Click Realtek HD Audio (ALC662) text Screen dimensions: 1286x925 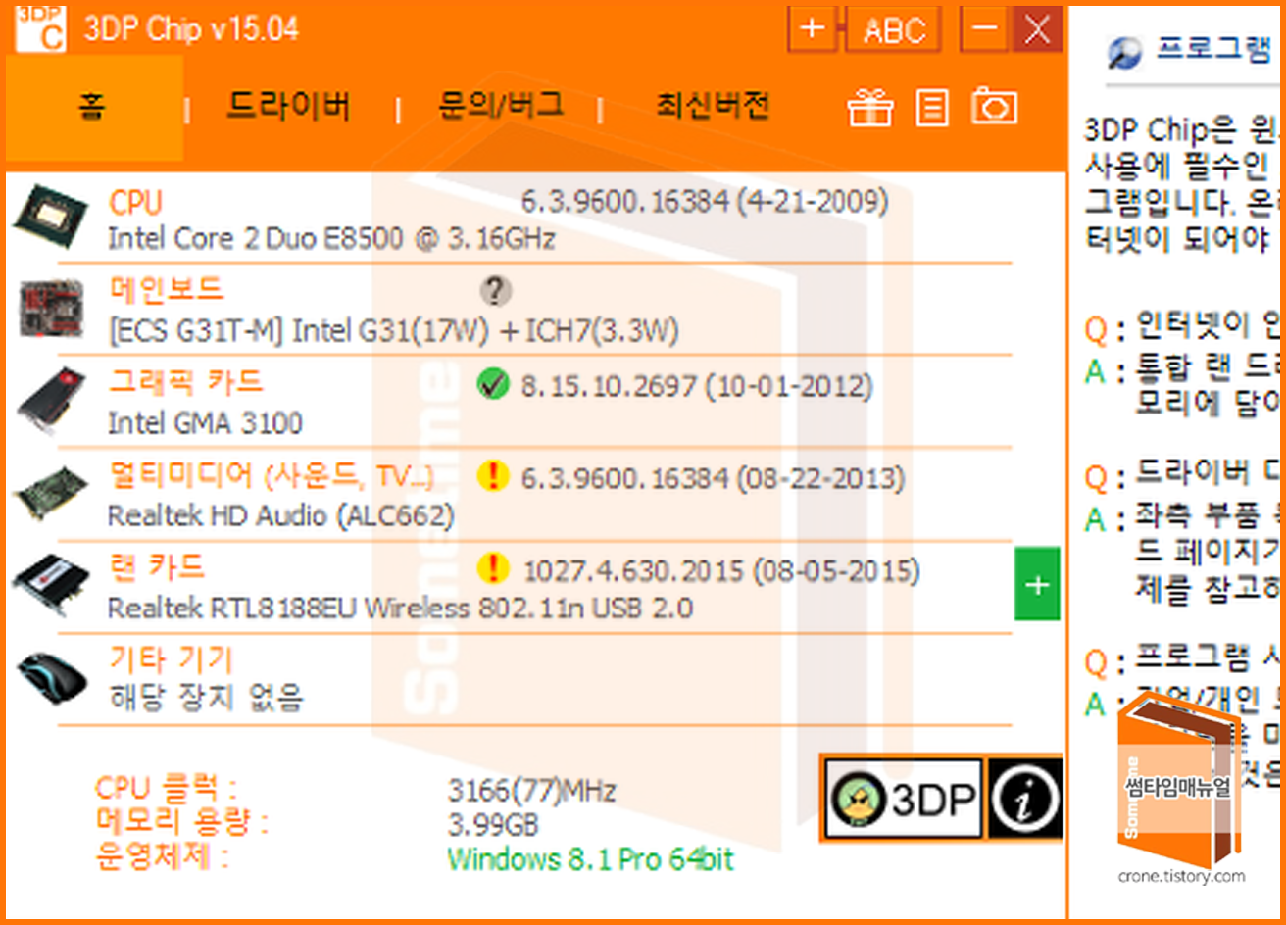click(281, 516)
